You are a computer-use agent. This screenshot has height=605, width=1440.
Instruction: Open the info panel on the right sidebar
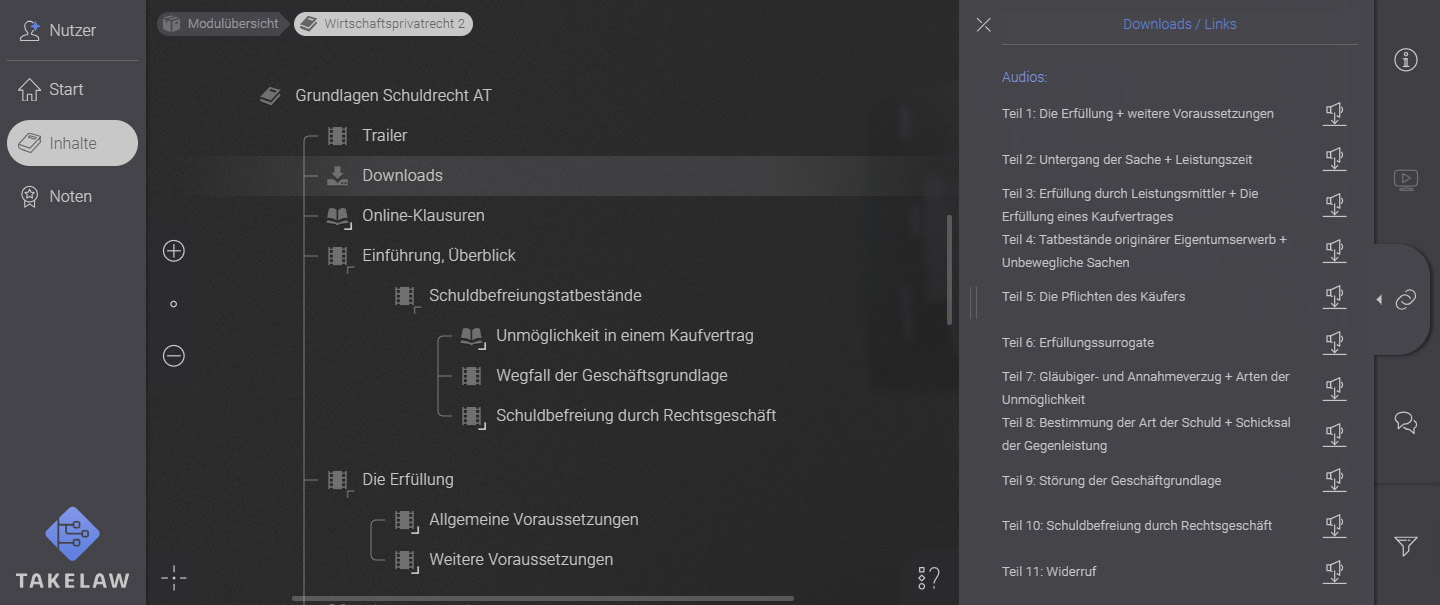(x=1405, y=60)
